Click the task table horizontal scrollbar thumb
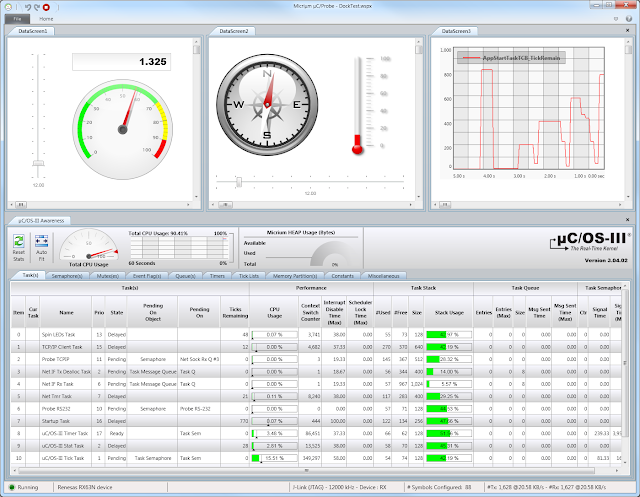The image size is (640, 497). (306, 470)
